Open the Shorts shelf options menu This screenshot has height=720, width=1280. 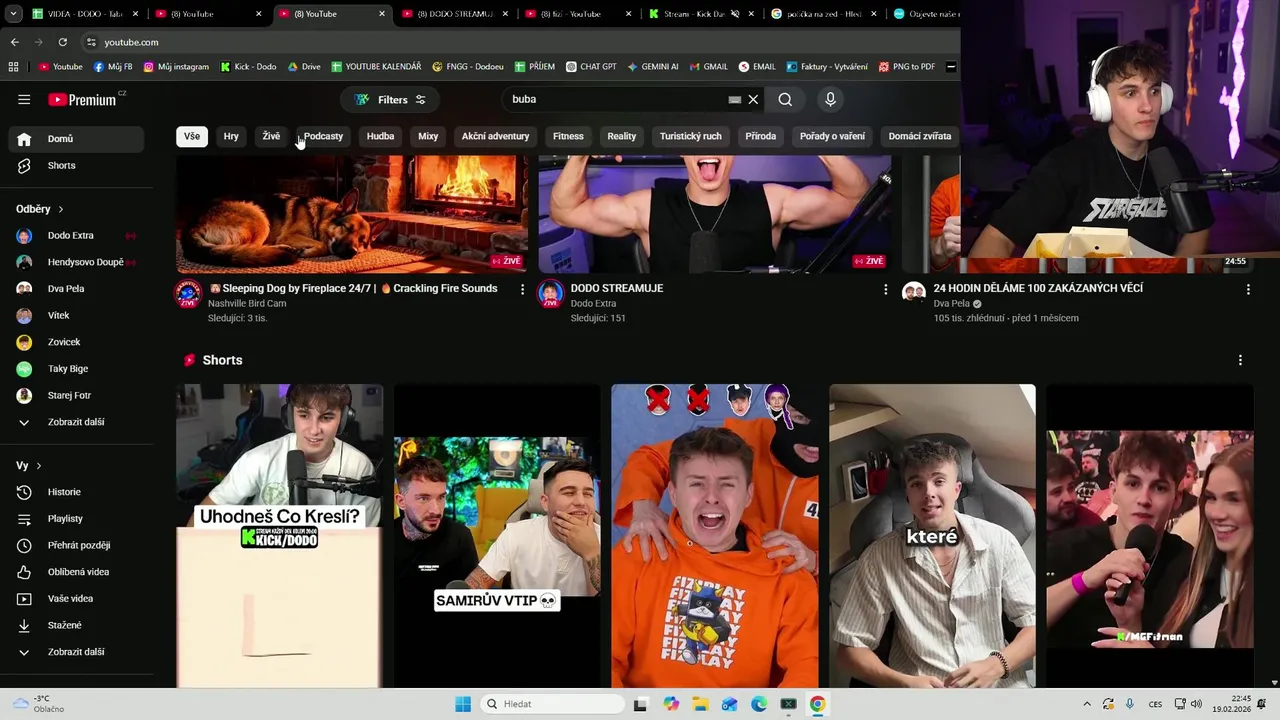point(1240,360)
